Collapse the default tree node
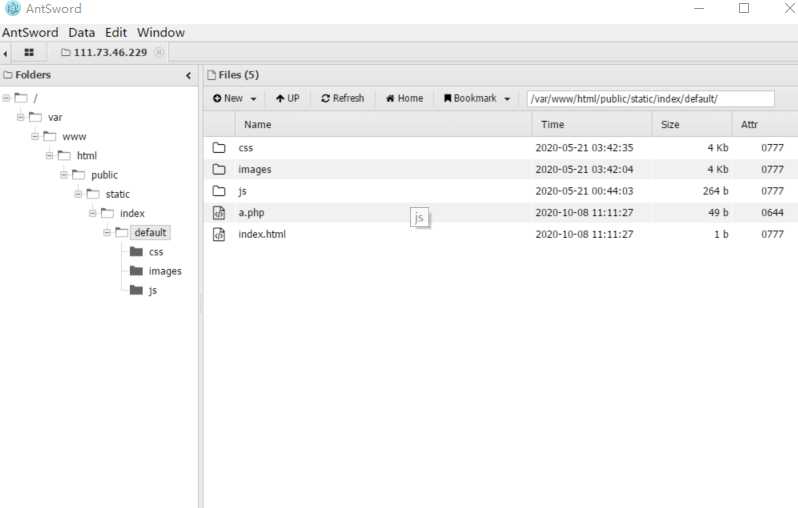 107,233
